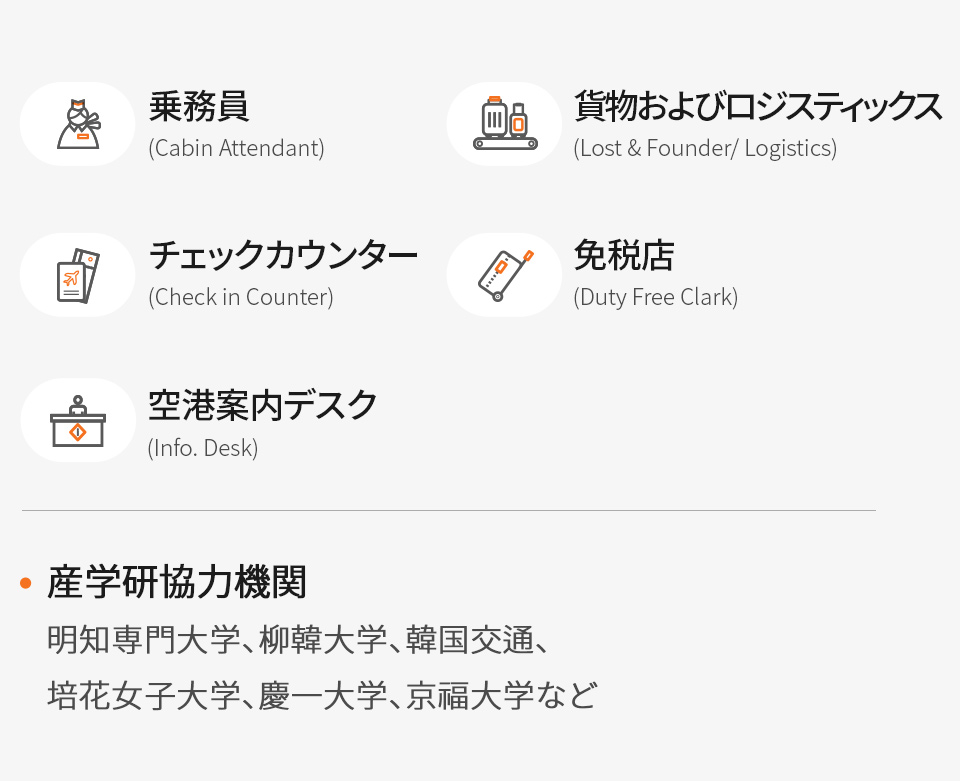Select the 免税店 heading
Screen dimensions: 960x781
tap(624, 256)
